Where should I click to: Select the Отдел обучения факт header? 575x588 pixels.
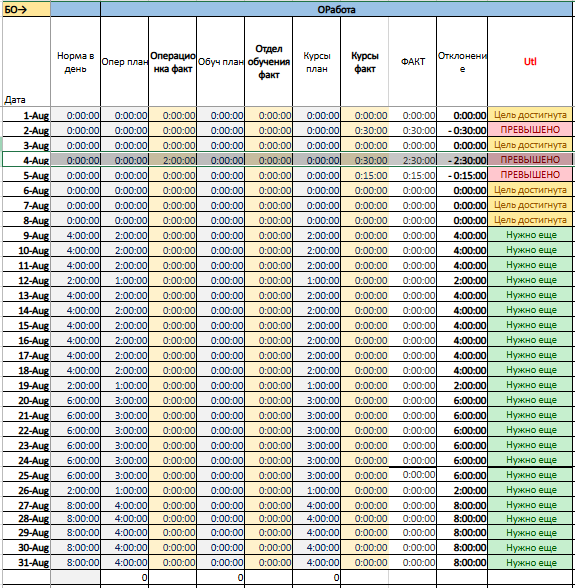[x=269, y=62]
